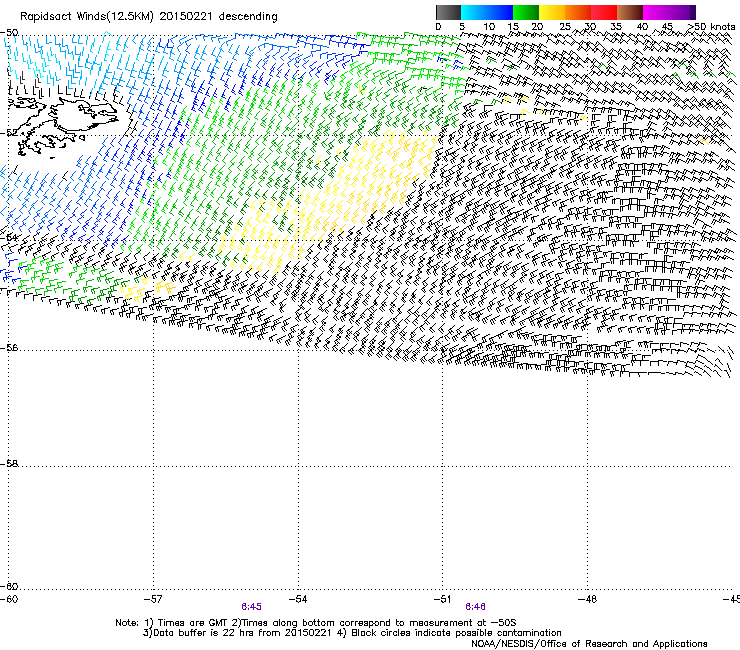
Task: Click the '40' label under the legend
Action: 642,27
